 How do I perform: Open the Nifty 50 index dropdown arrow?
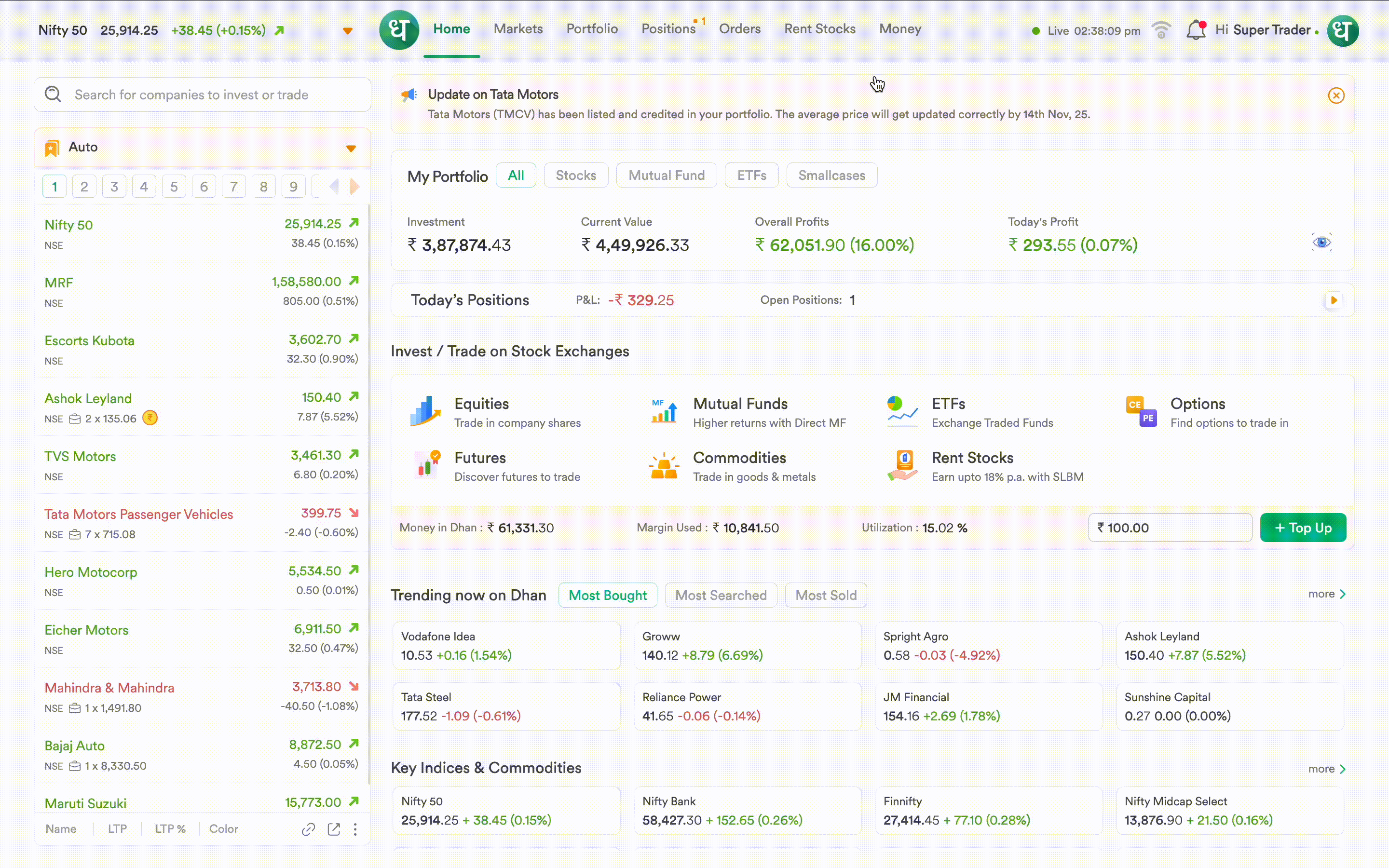click(347, 31)
